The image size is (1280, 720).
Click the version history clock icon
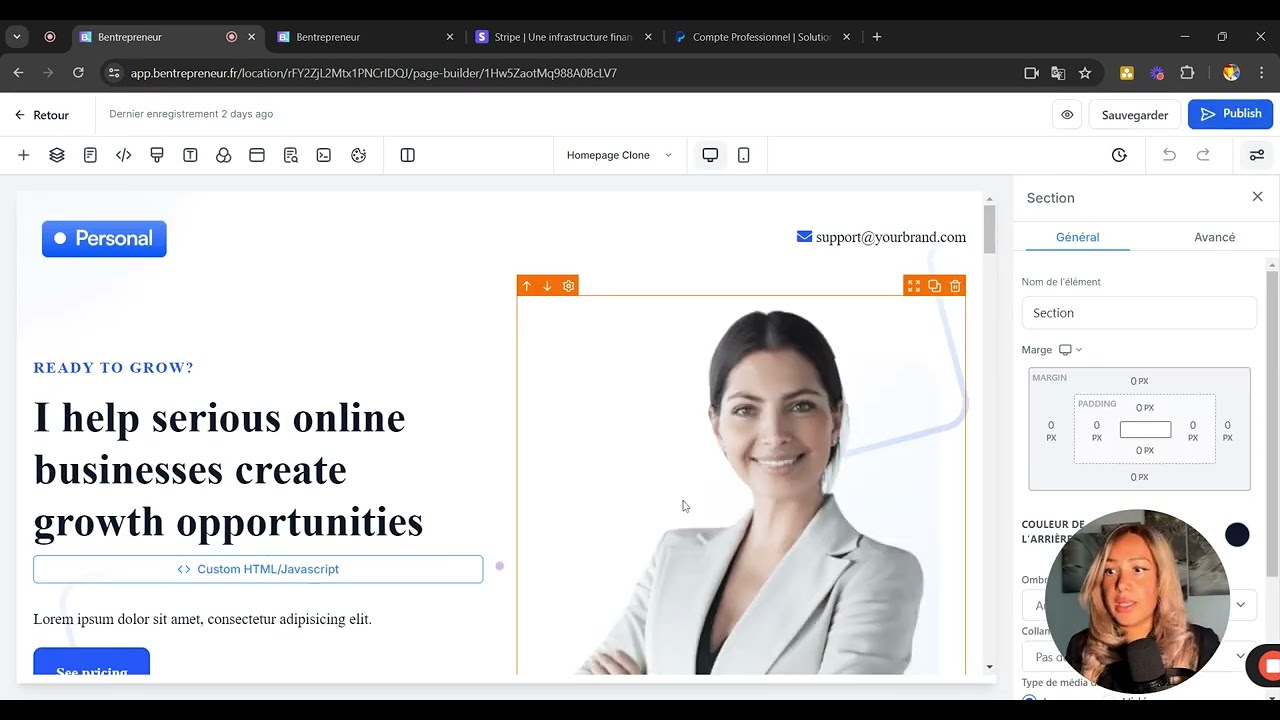point(1119,155)
